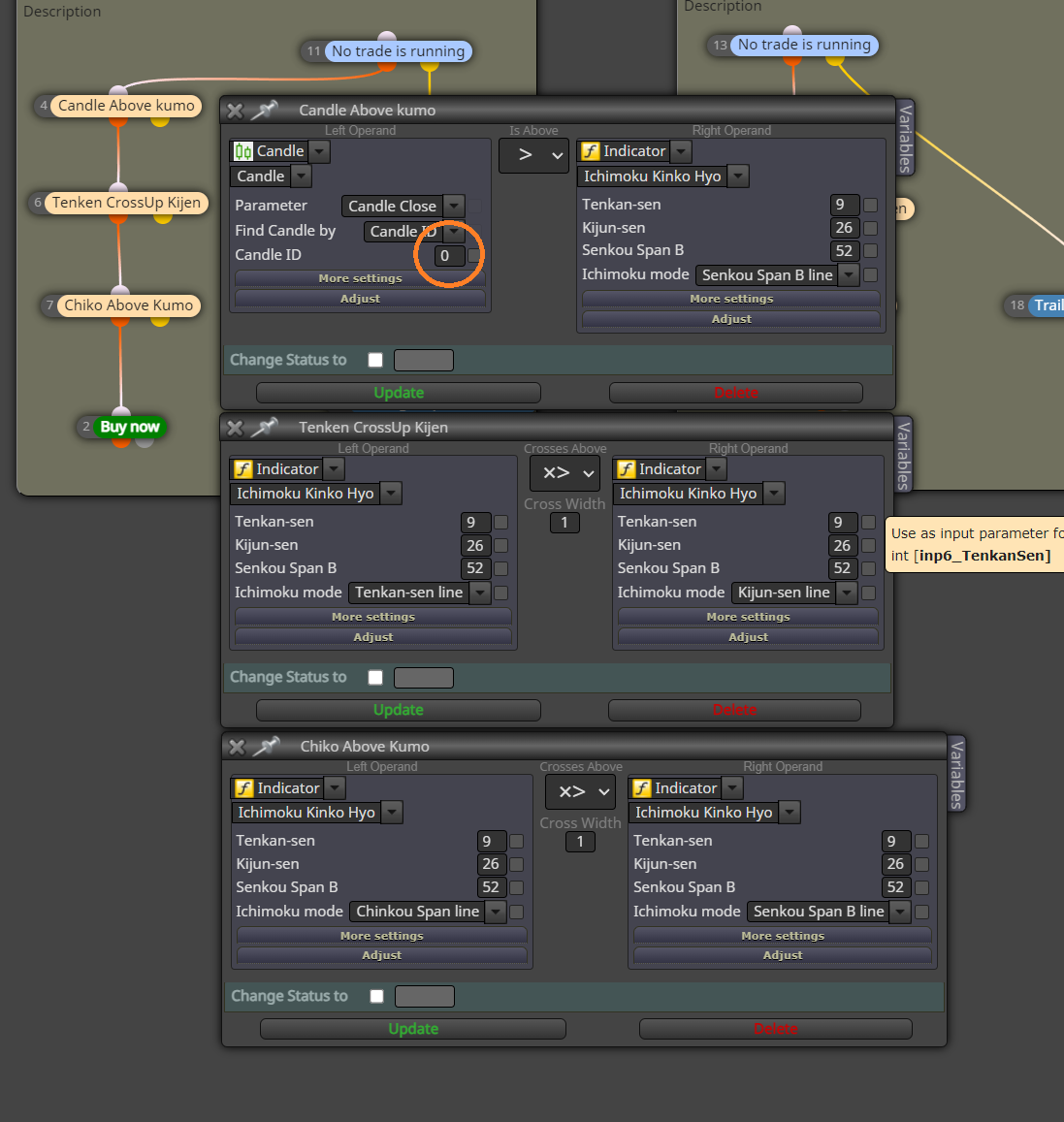This screenshot has height=1122, width=1064.
Task: Open Senkou Span B line mode dropdown in Candle Above kumo
Action: 849,274
